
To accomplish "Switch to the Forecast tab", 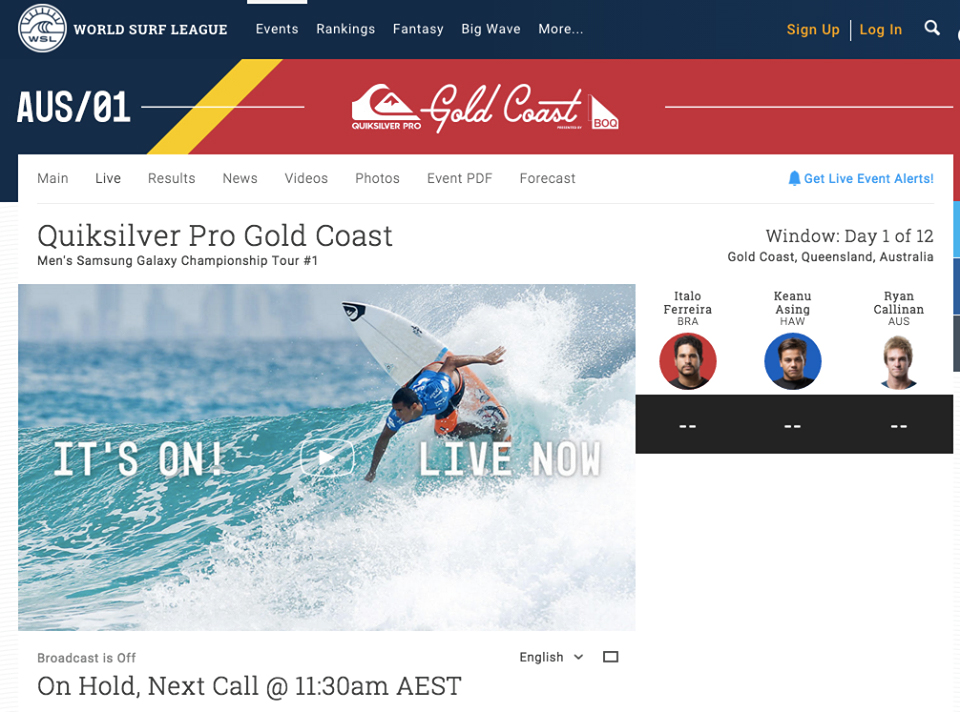I will click(x=547, y=178).
